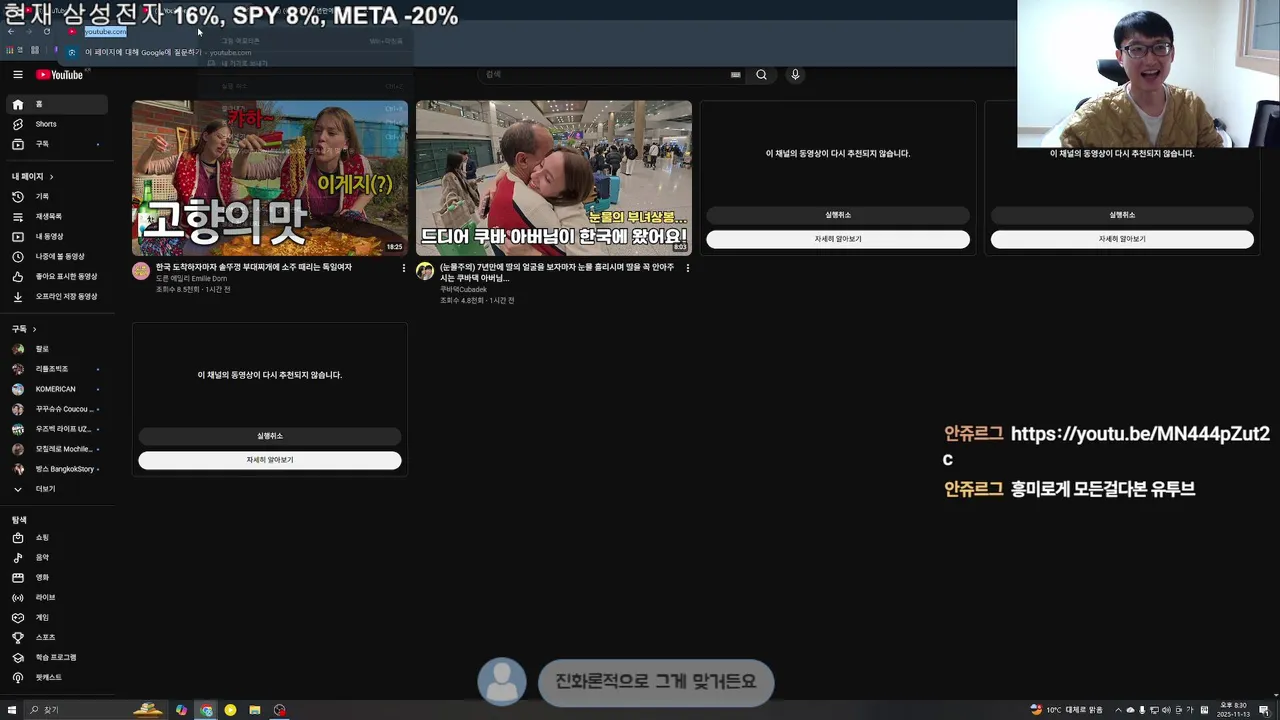Open 영화 in the explore section
Screen dimensions: 1280x720
[x=56, y=578]
